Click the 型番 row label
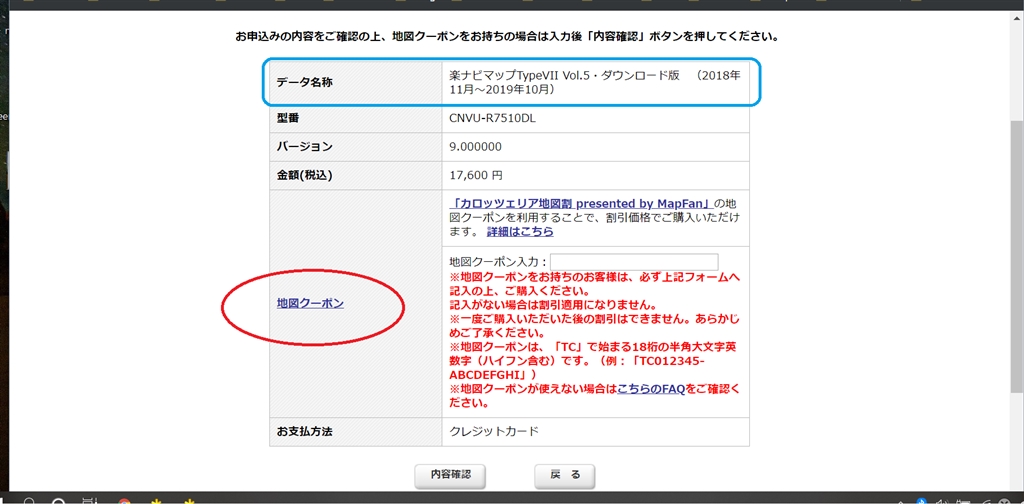The height and width of the screenshot is (504, 1024). pos(288,118)
